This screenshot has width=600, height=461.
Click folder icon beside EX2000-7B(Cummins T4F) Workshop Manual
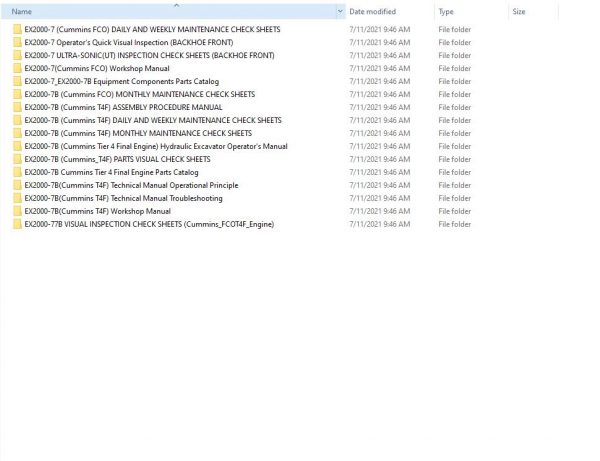tap(17, 212)
